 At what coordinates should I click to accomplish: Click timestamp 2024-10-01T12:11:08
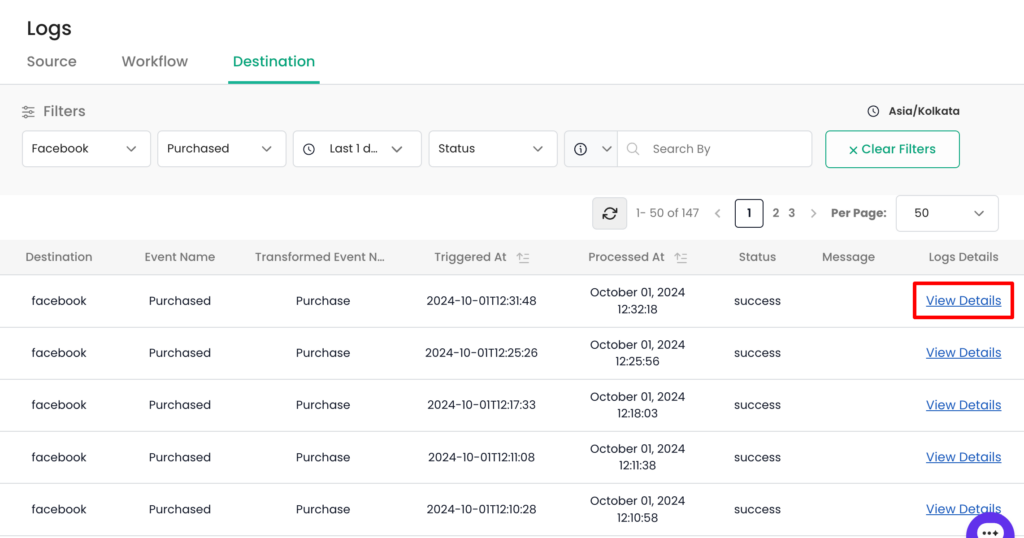click(481, 457)
